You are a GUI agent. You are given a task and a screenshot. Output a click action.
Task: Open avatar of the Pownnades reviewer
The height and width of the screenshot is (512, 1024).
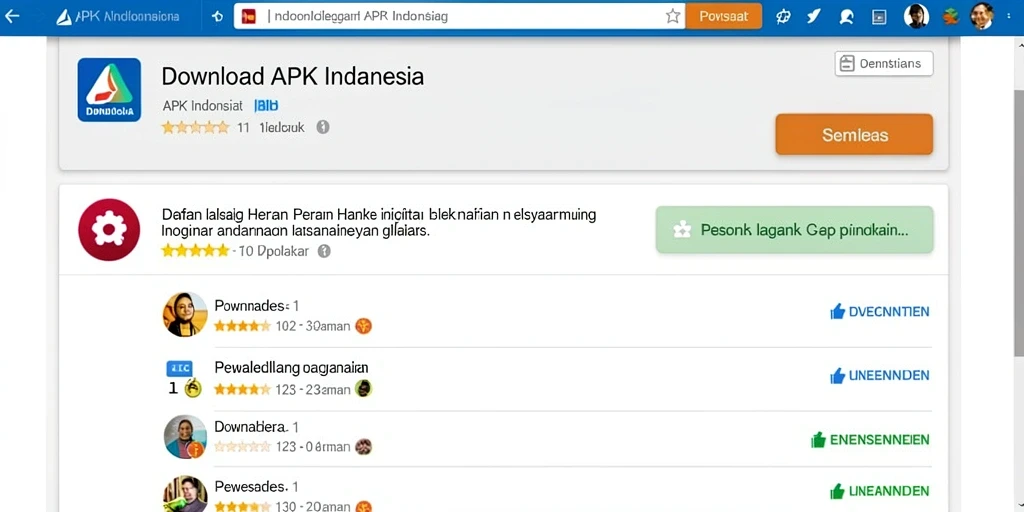pos(185,314)
